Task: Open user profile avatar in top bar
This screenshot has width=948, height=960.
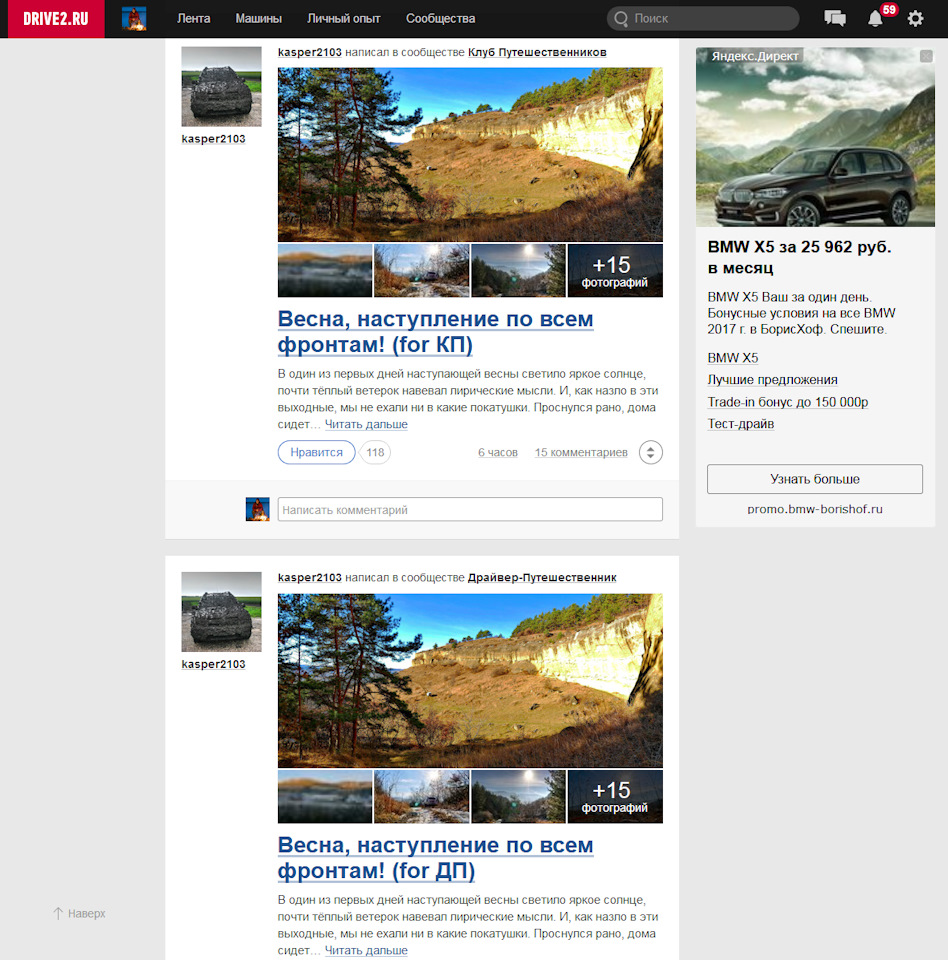Action: point(134,18)
